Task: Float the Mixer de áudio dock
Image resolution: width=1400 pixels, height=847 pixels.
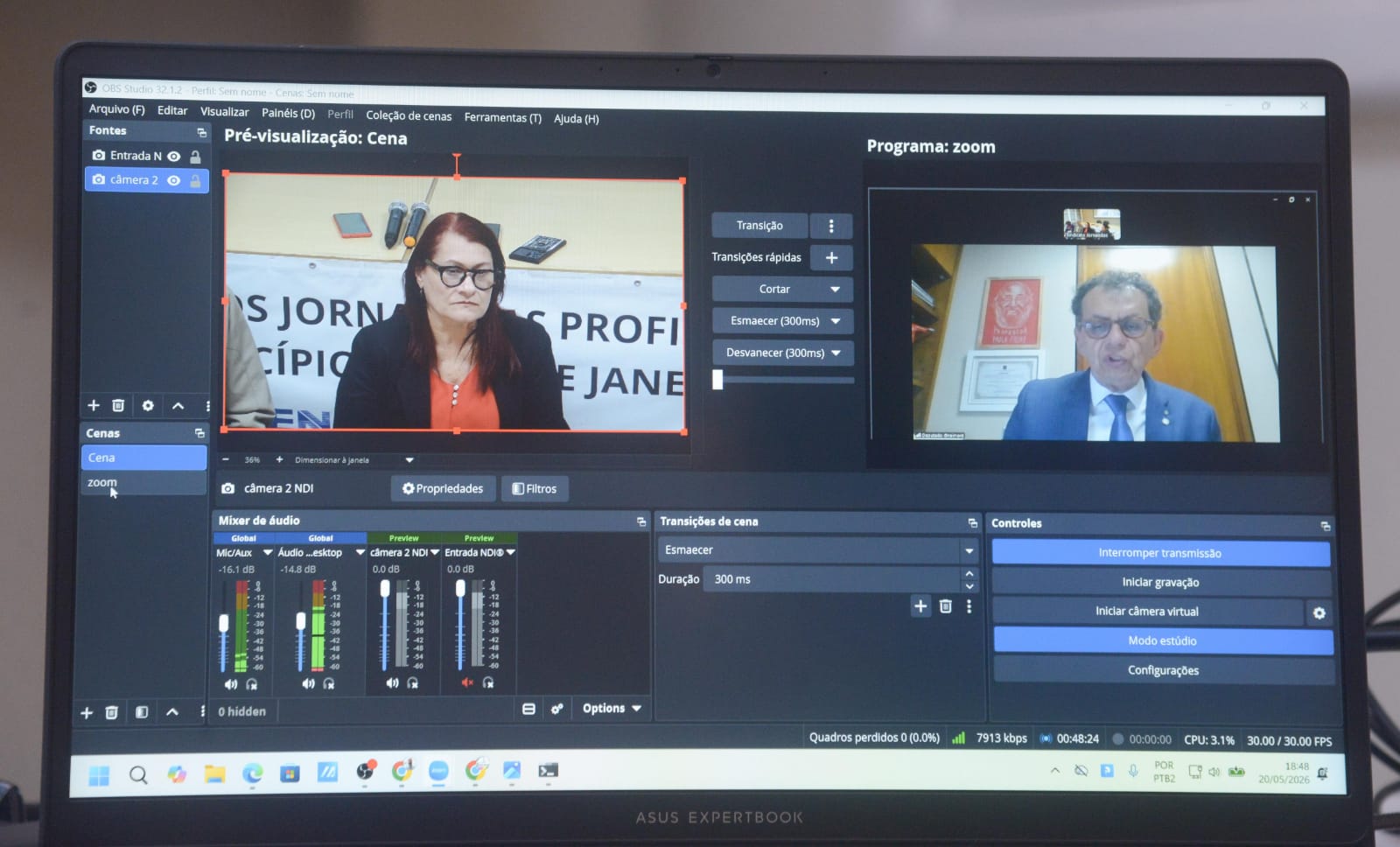Action: pyautogui.click(x=641, y=521)
